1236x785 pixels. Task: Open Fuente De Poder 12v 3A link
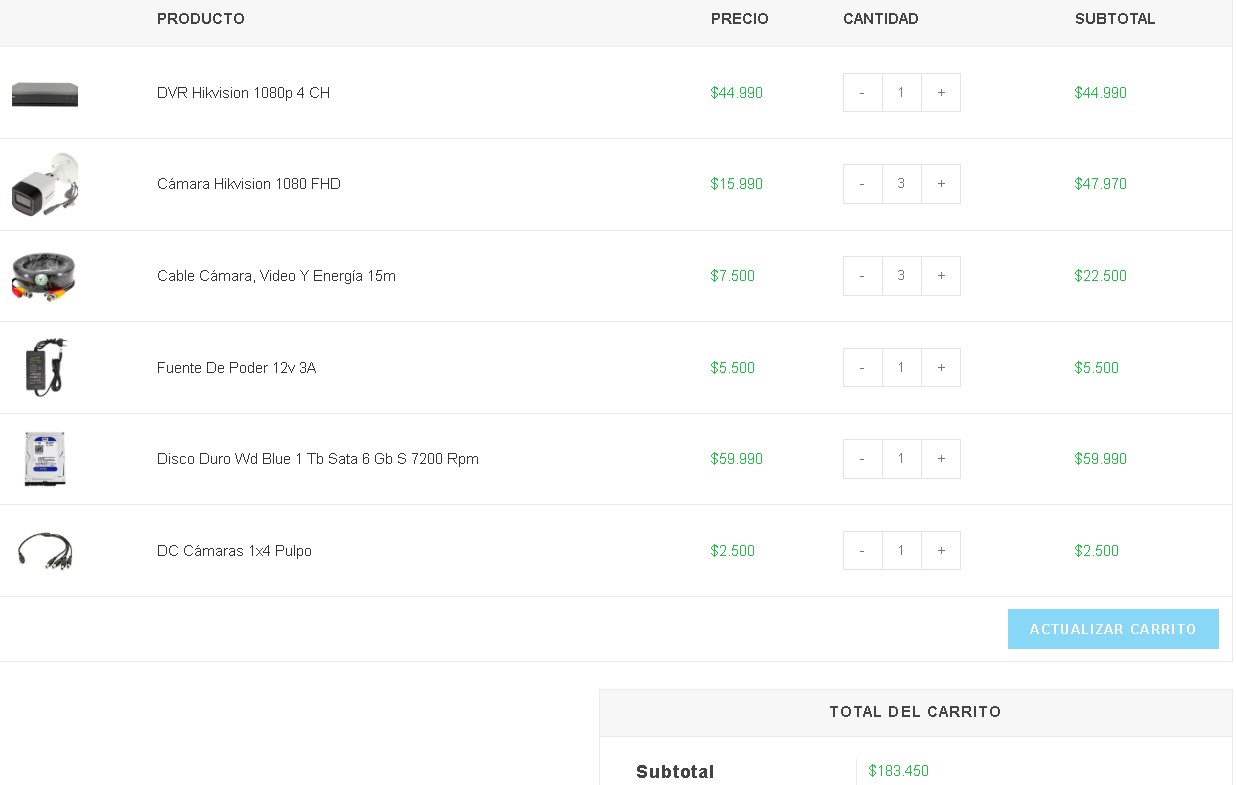coord(236,368)
